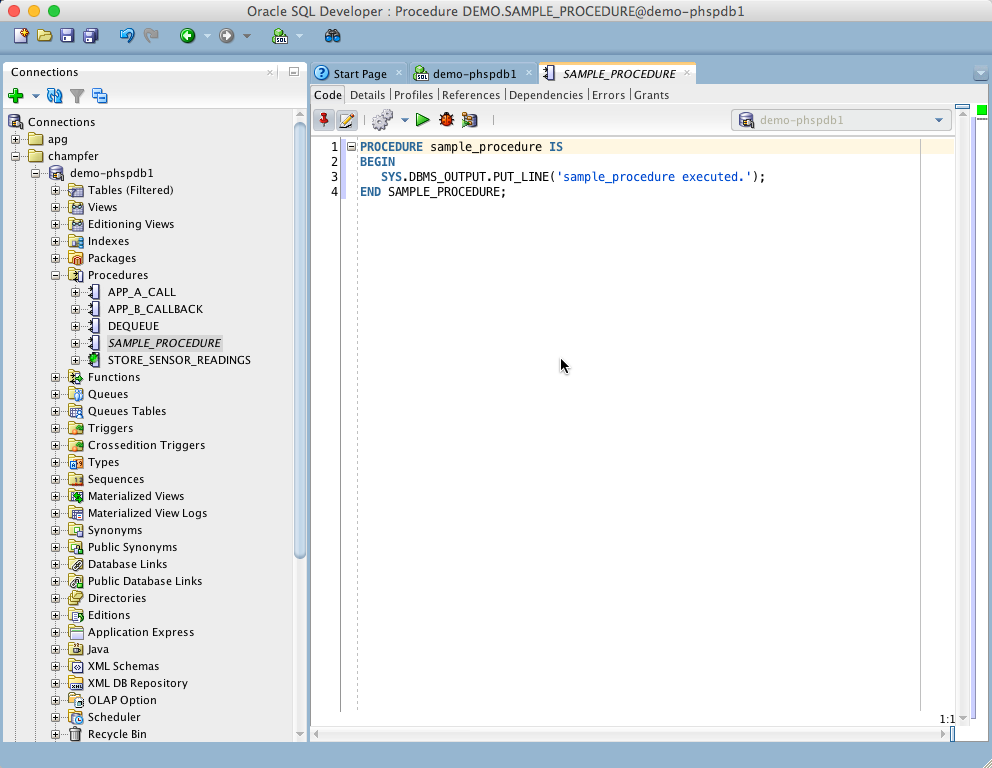Open the Details sub-tab
The image size is (992, 768).
368,95
